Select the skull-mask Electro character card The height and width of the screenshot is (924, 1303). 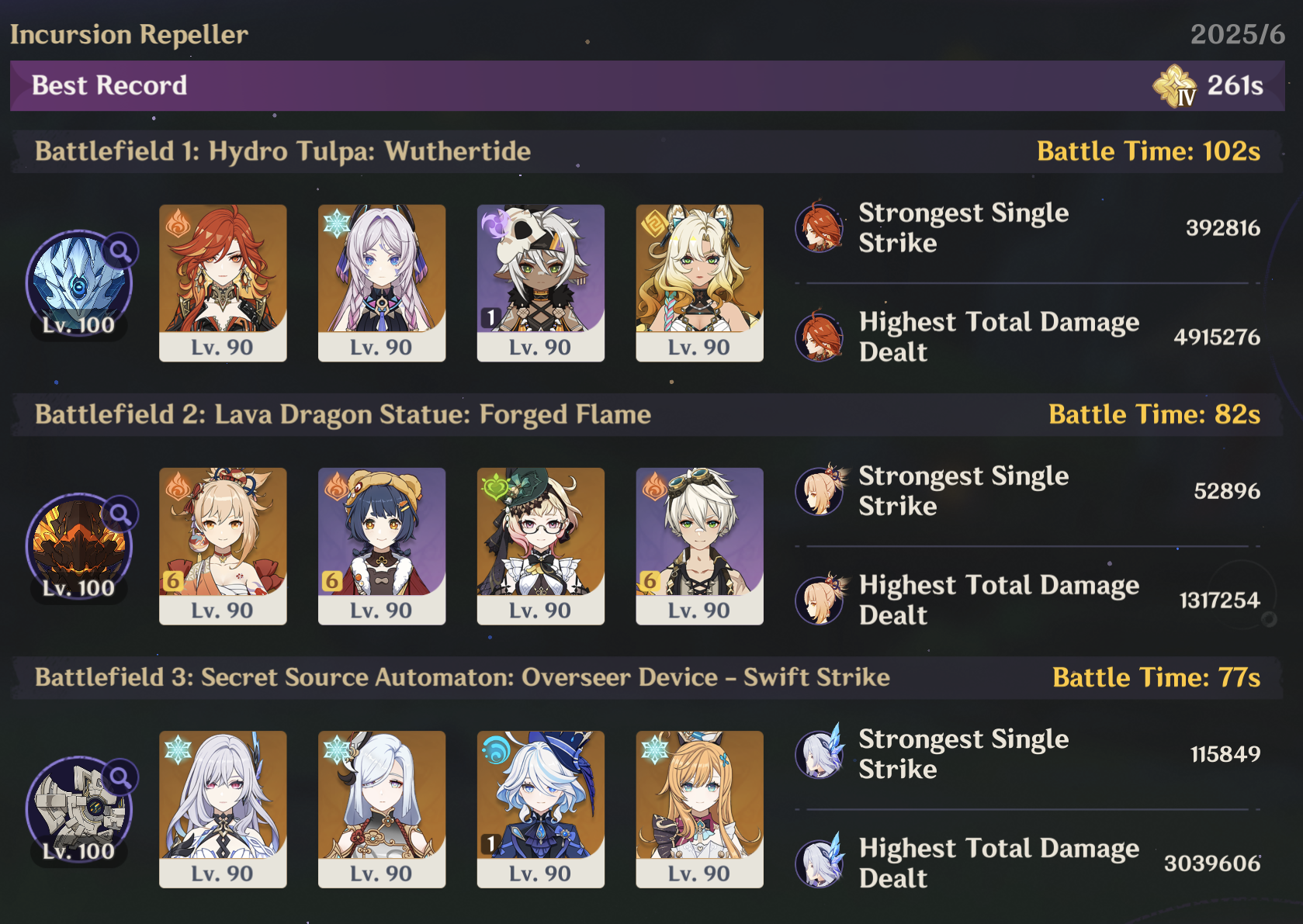[x=541, y=283]
